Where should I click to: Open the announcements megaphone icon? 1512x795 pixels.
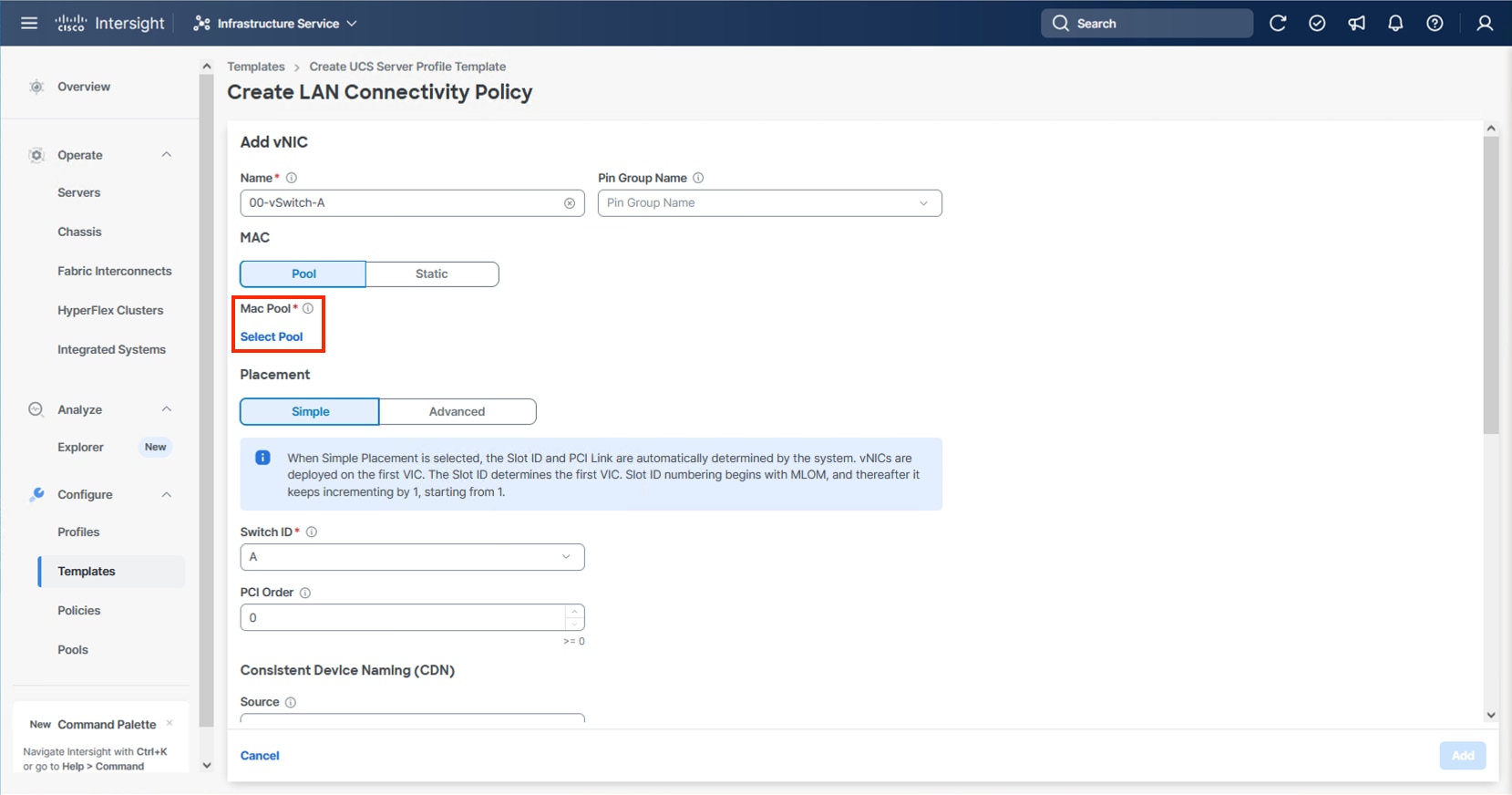coord(1356,23)
